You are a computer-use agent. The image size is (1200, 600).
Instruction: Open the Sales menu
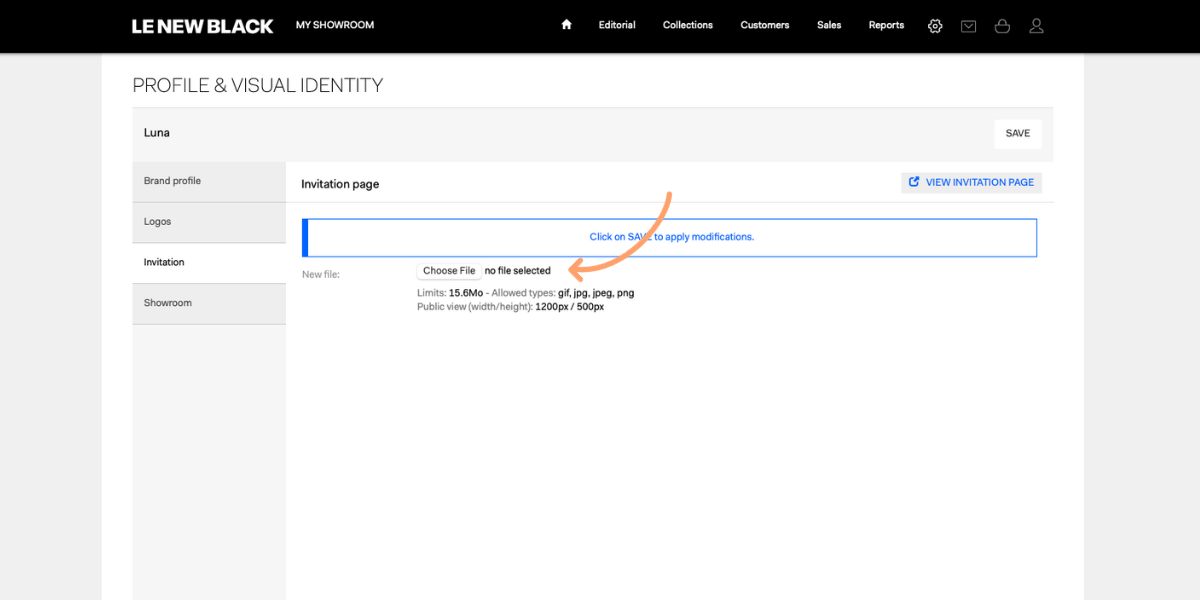point(829,25)
